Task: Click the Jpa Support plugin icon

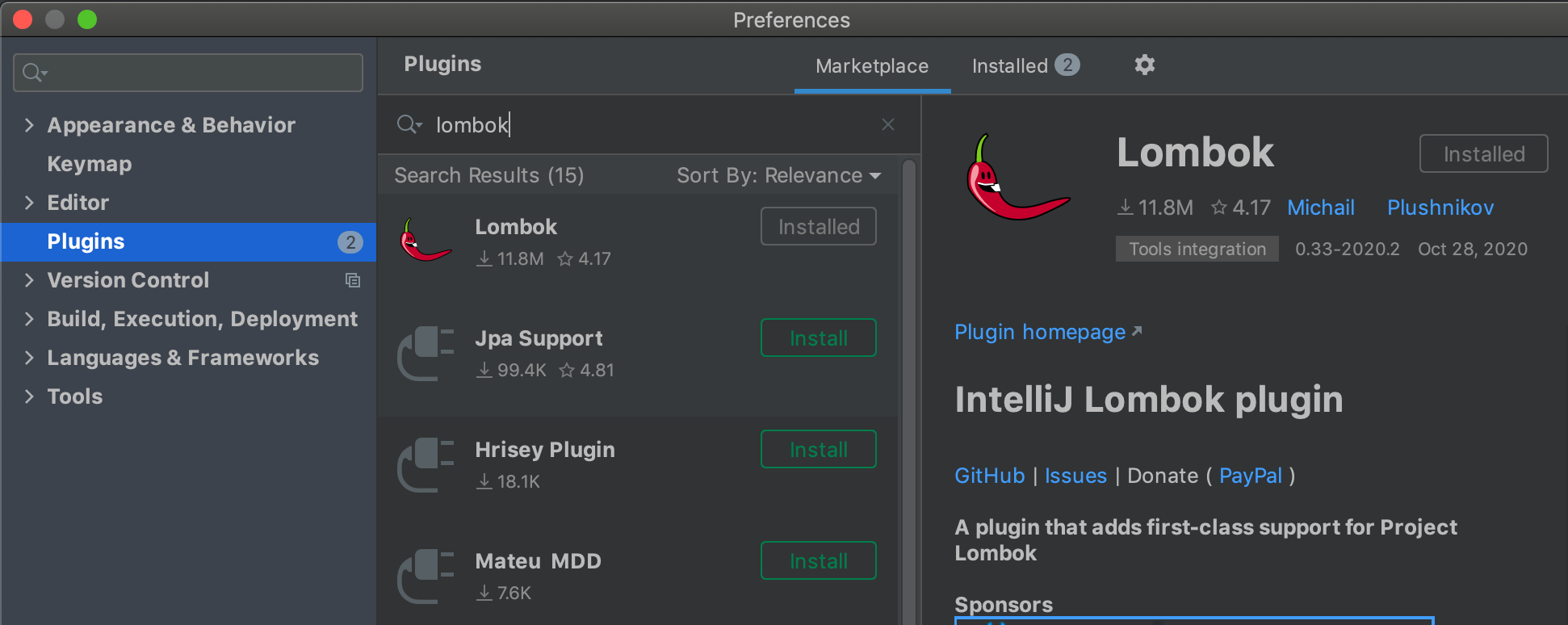Action: tap(426, 353)
